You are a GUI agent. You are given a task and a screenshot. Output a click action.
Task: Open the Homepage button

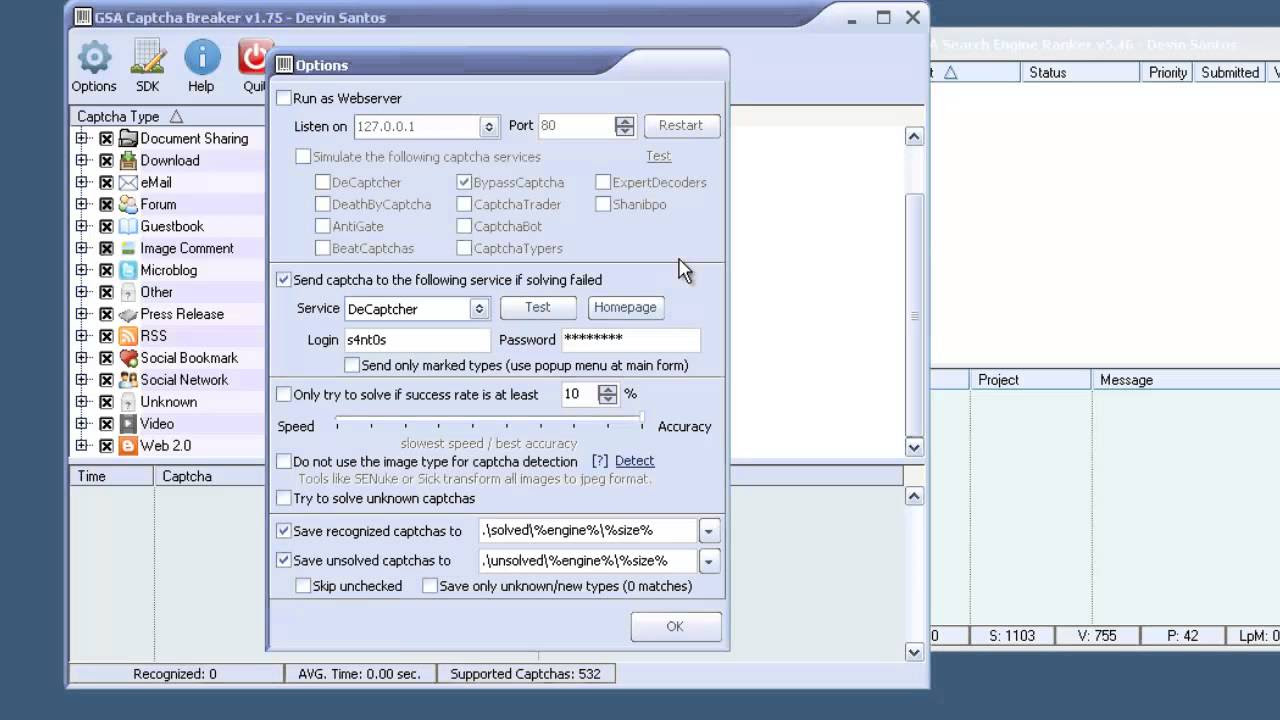coord(625,307)
